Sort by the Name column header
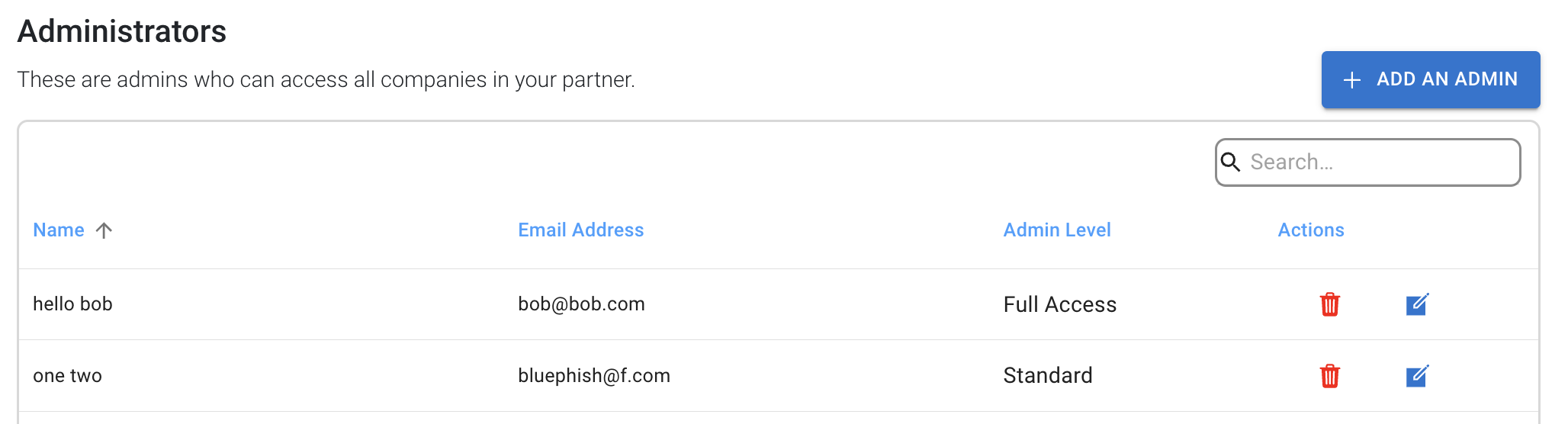The height and width of the screenshot is (424, 1568). (59, 230)
